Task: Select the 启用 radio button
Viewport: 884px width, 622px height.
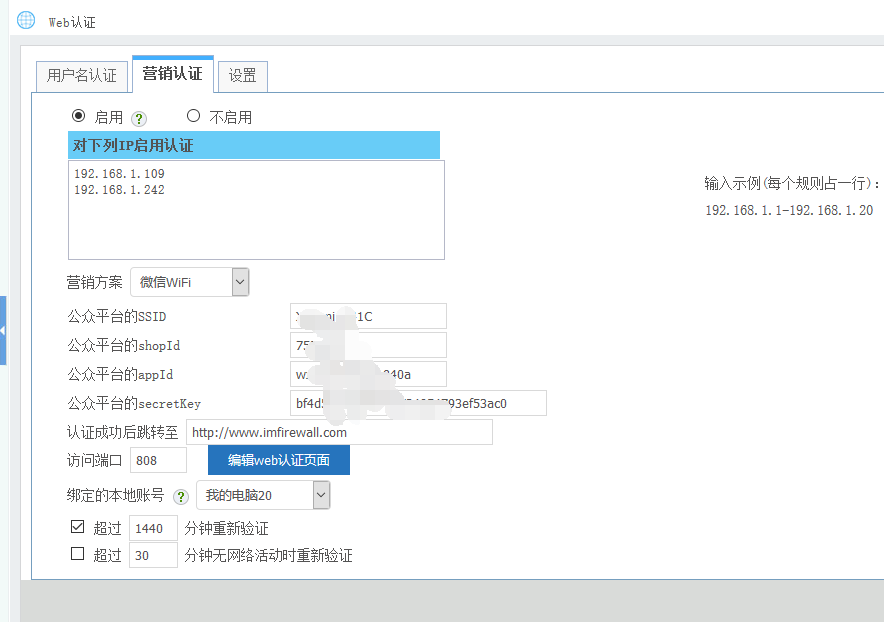Action: pos(79,116)
